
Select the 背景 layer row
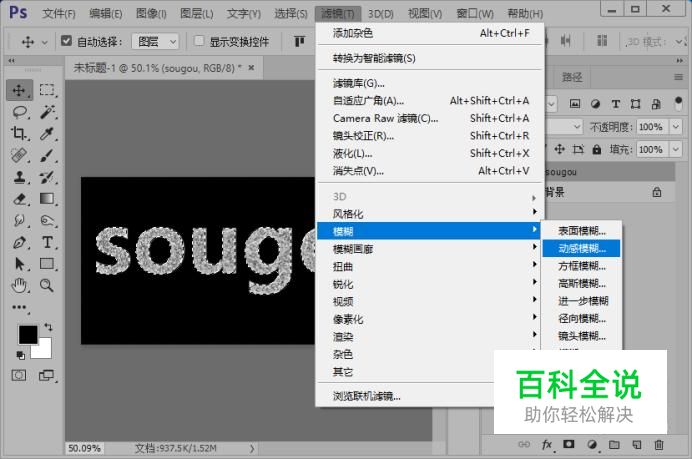coord(609,192)
